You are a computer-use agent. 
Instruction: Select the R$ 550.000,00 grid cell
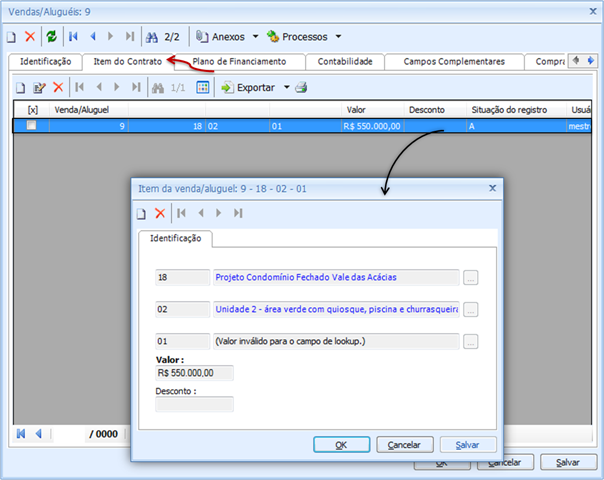click(372, 126)
